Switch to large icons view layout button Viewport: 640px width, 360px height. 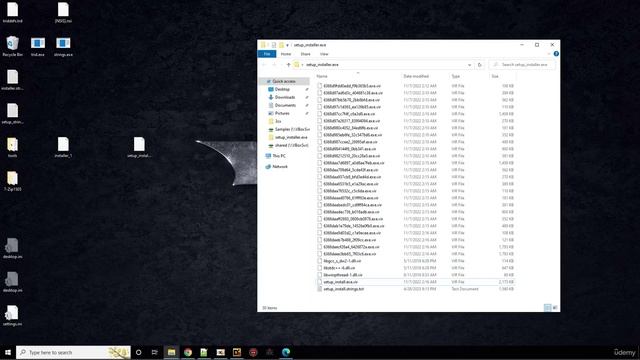(x=555, y=307)
